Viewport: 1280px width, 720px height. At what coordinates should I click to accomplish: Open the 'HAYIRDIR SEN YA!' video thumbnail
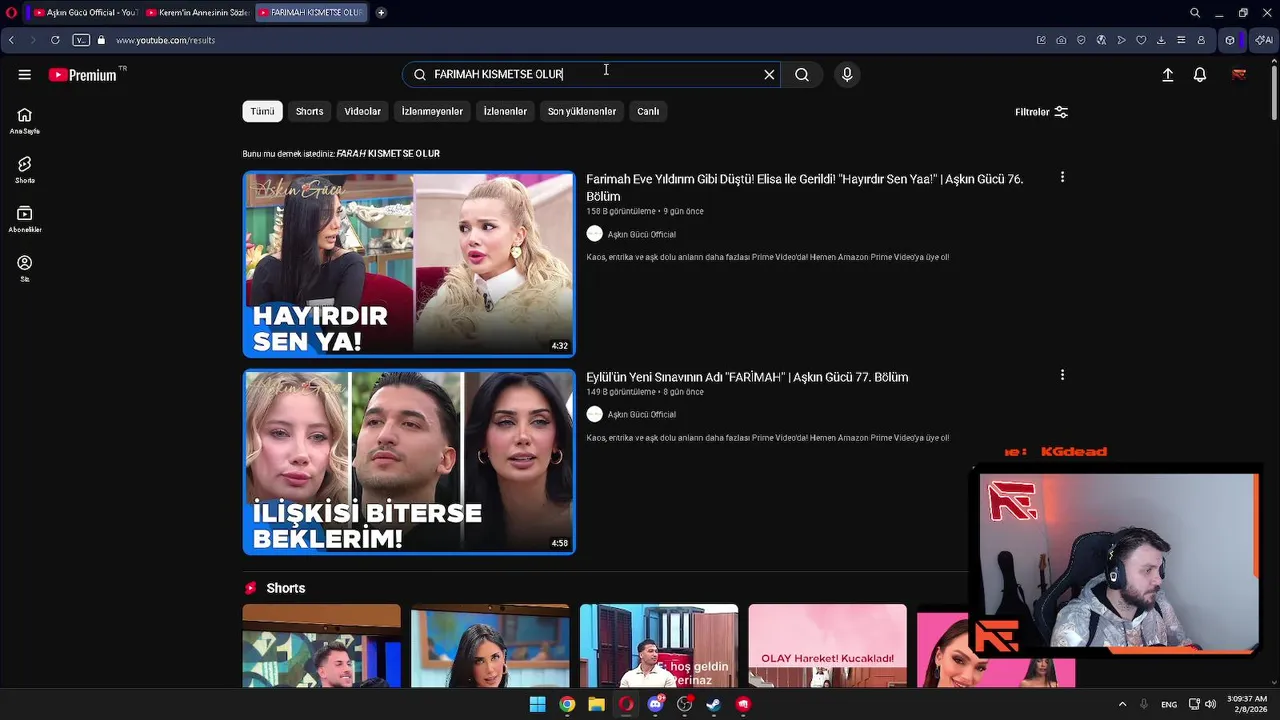tap(409, 264)
